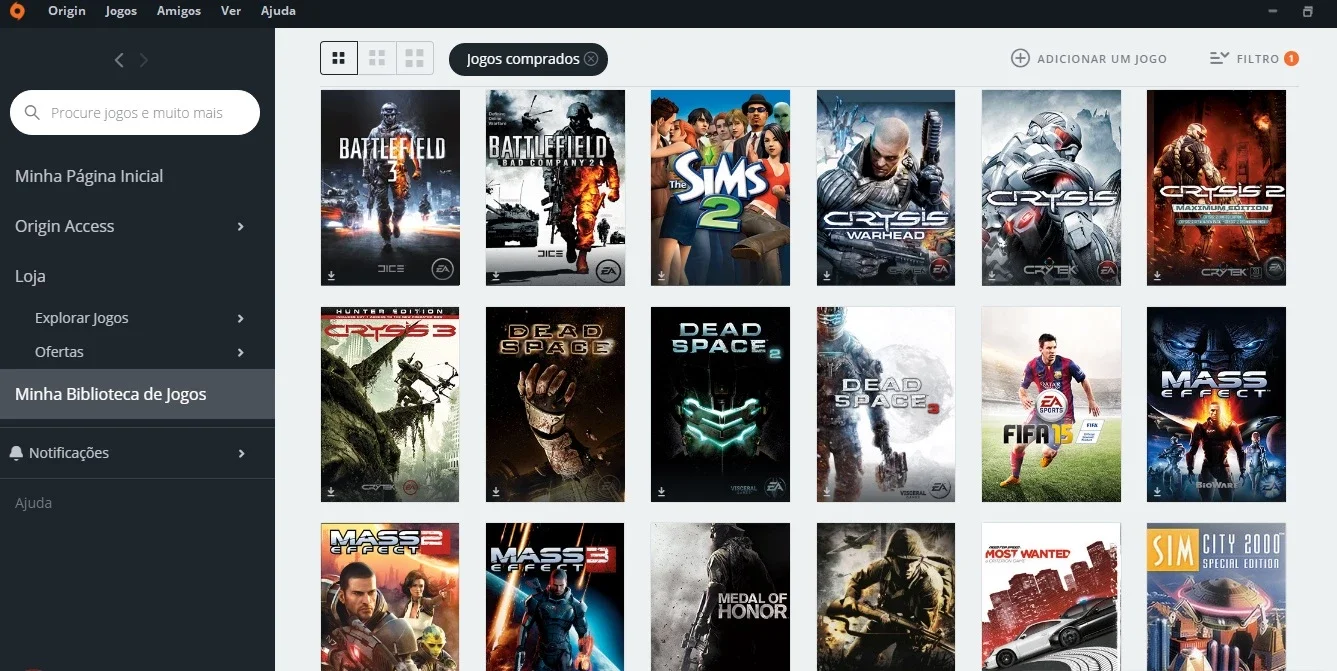Screen dimensions: 1337x671
Task: Expand Ofertas chevron
Action: point(241,353)
